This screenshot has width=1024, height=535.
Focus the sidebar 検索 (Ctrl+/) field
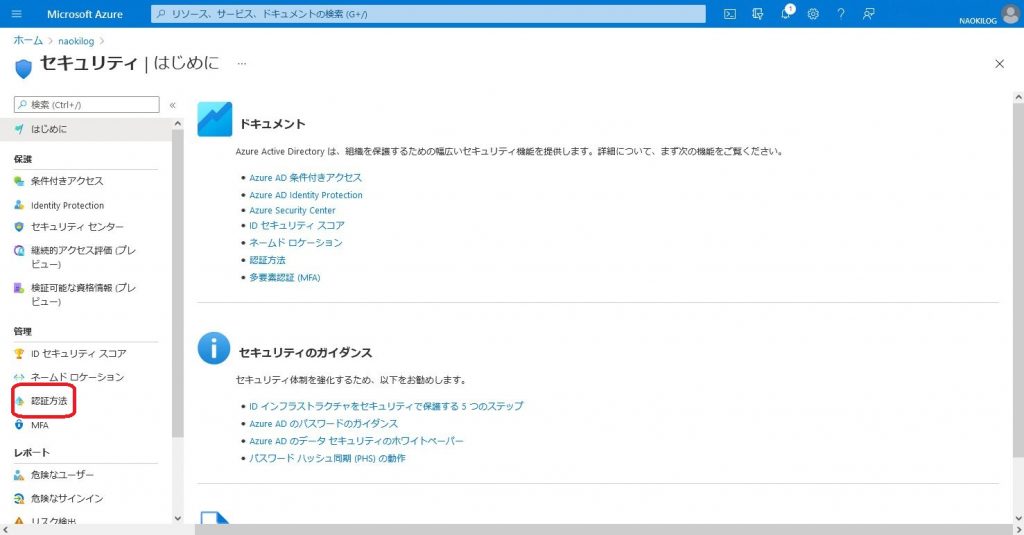[86, 105]
